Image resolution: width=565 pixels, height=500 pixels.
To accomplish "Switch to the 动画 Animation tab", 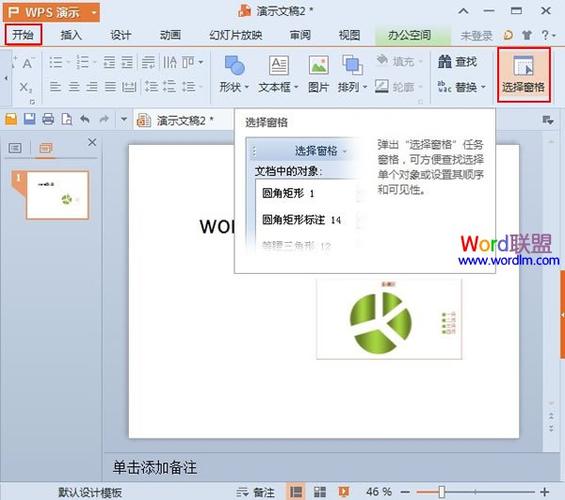I will [170, 35].
